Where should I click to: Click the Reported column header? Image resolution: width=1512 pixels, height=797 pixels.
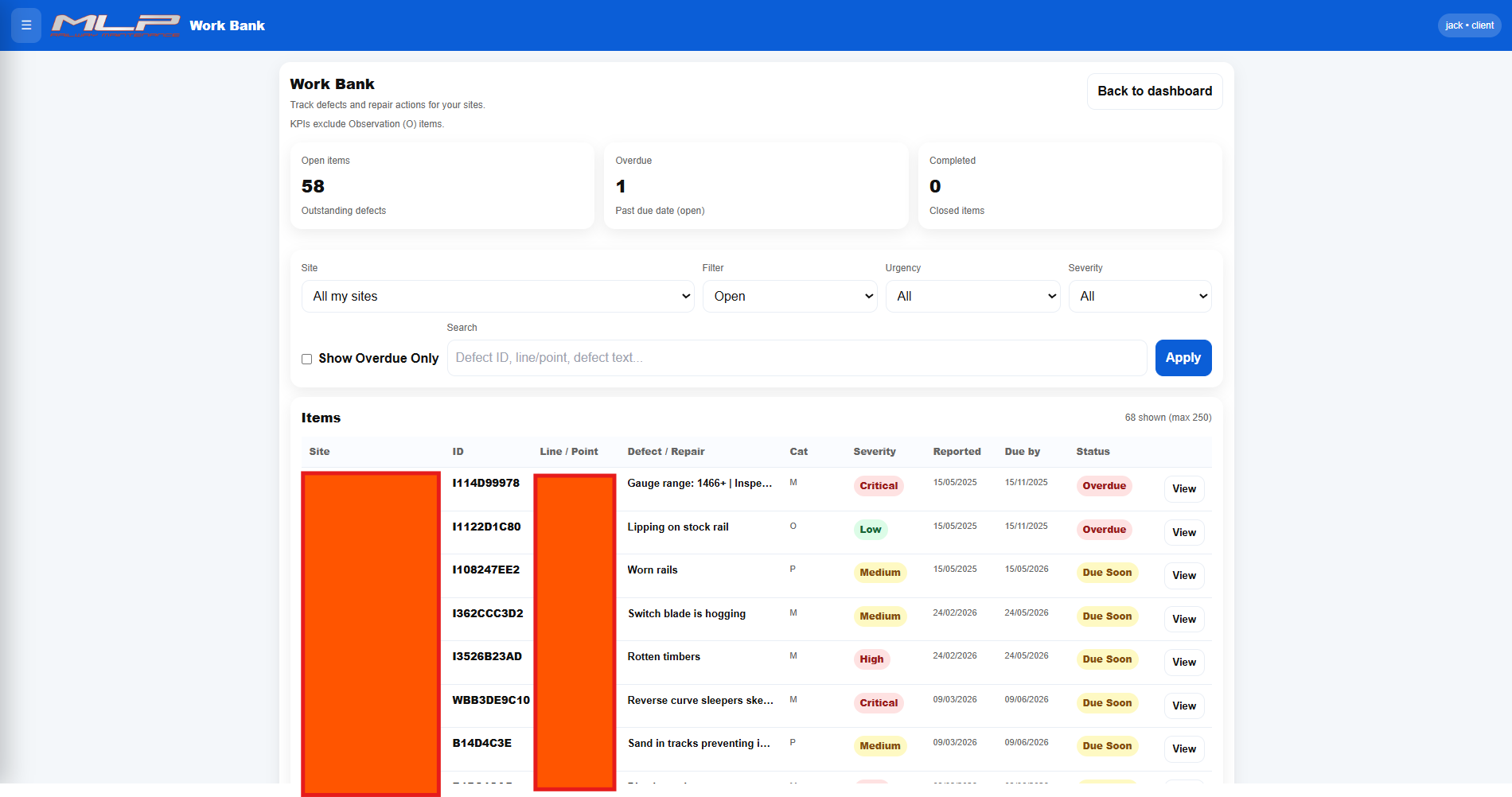(957, 451)
